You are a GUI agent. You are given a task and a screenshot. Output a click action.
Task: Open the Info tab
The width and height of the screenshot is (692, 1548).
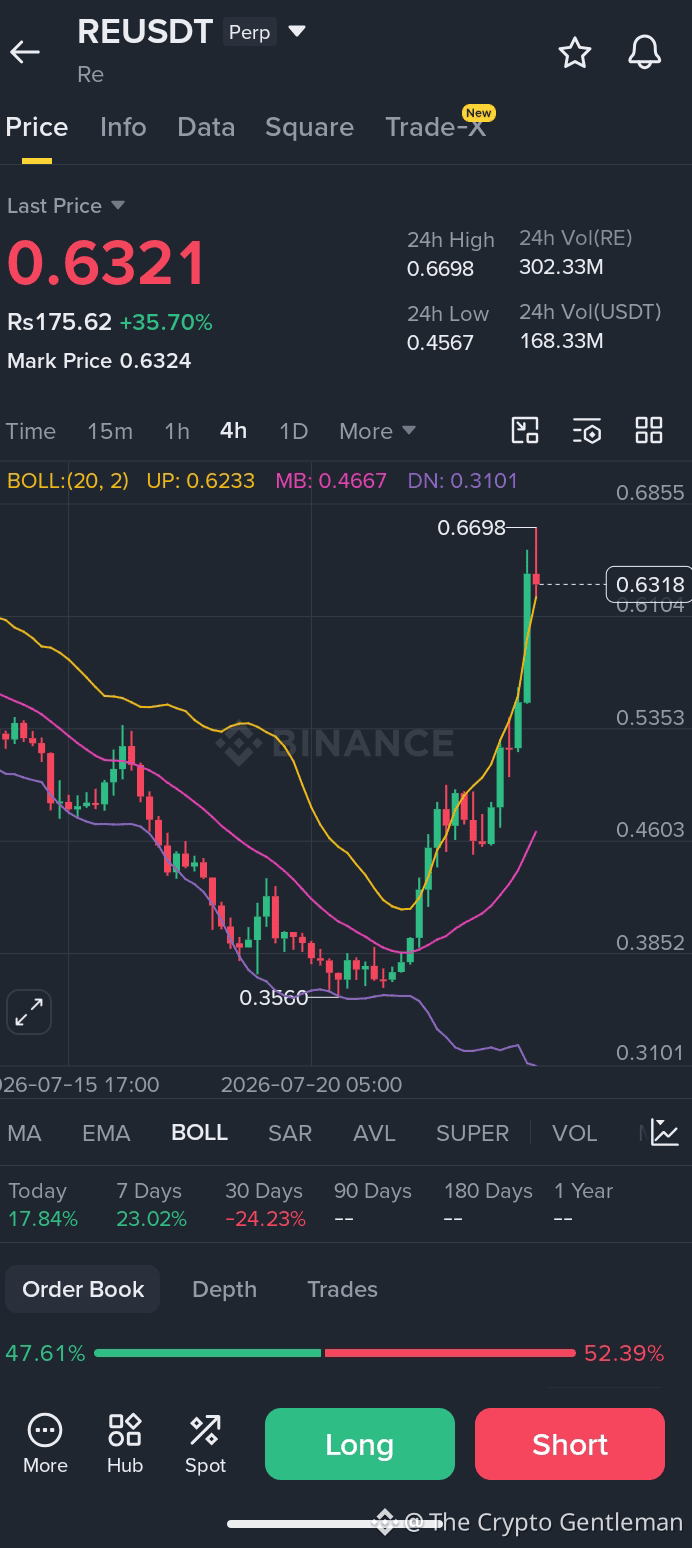(123, 127)
